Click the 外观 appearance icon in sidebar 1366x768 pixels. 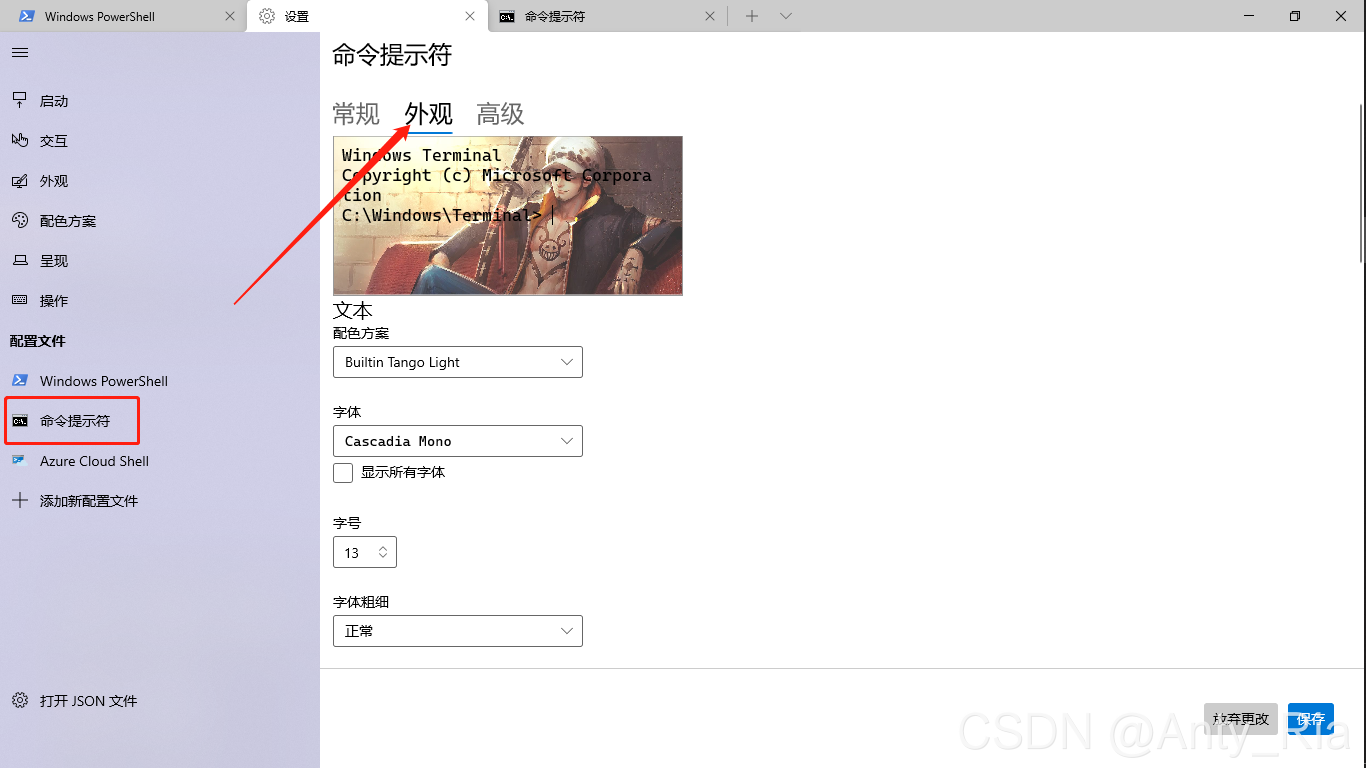[20, 180]
